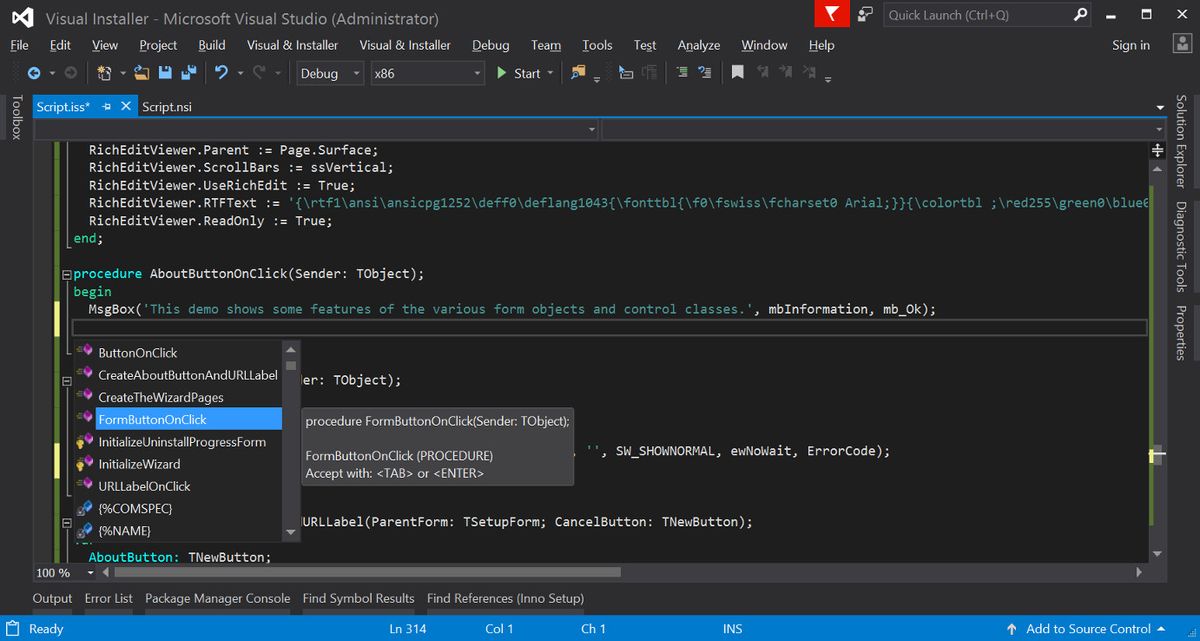Screen dimensions: 1200x641
Task: Click the send feedback icon
Action: point(865,15)
